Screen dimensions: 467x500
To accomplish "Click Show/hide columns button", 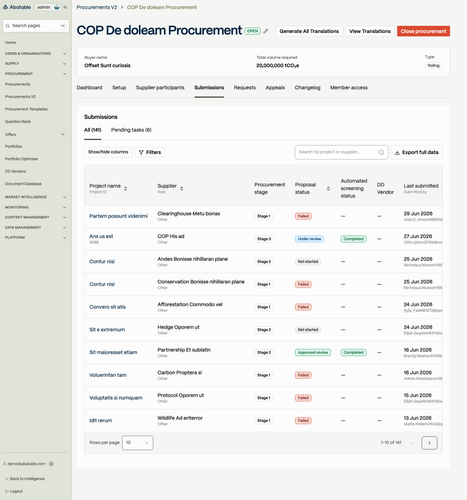I will pyautogui.click(x=108, y=152).
